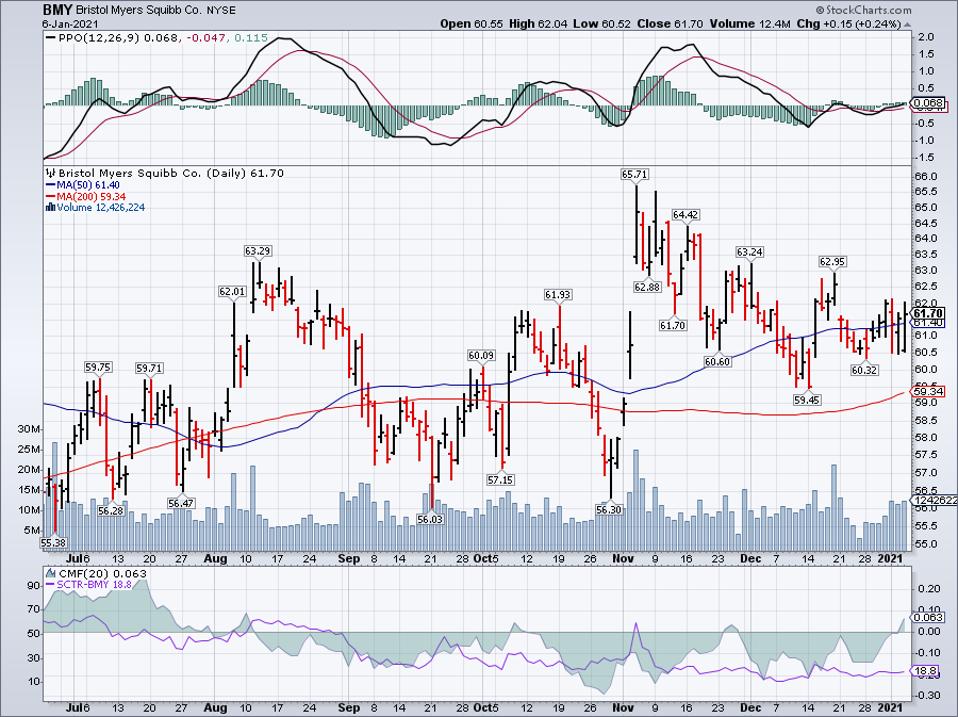Viewport: 958px width, 717px height.
Task: Click the High 62.04 value
Action: [538, 24]
